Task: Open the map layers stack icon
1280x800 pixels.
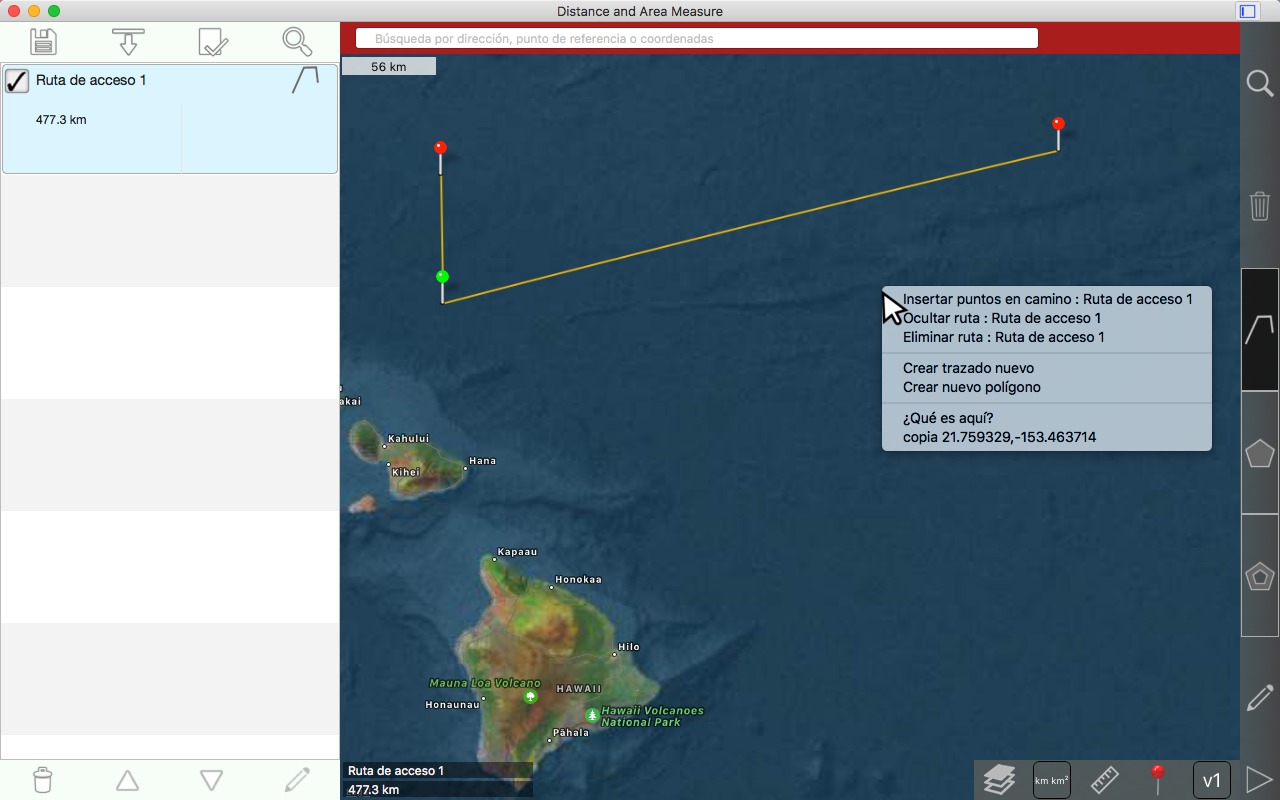Action: (x=999, y=779)
